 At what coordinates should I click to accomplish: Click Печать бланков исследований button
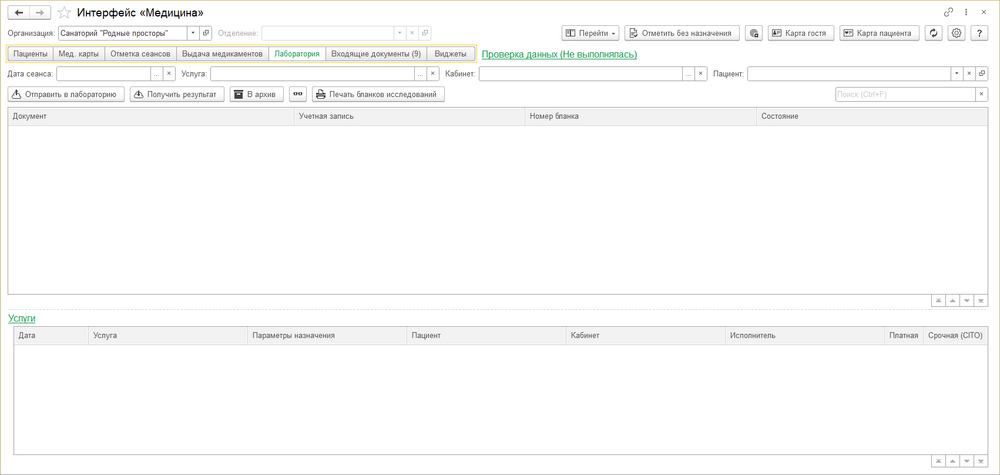coord(378,94)
